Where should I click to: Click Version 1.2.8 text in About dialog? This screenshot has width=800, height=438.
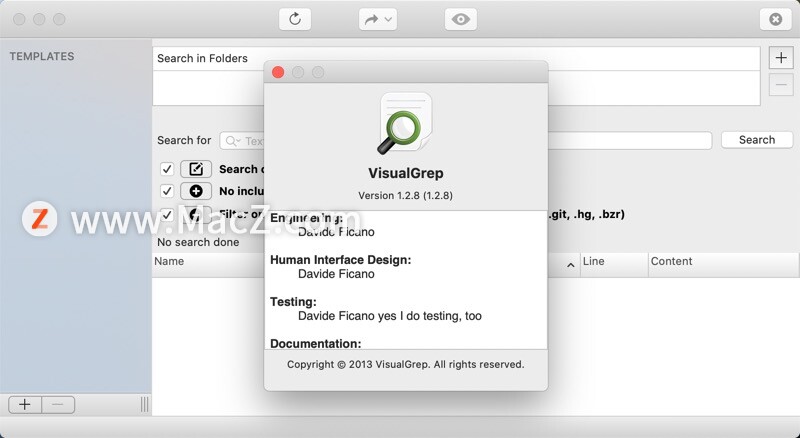click(x=406, y=196)
